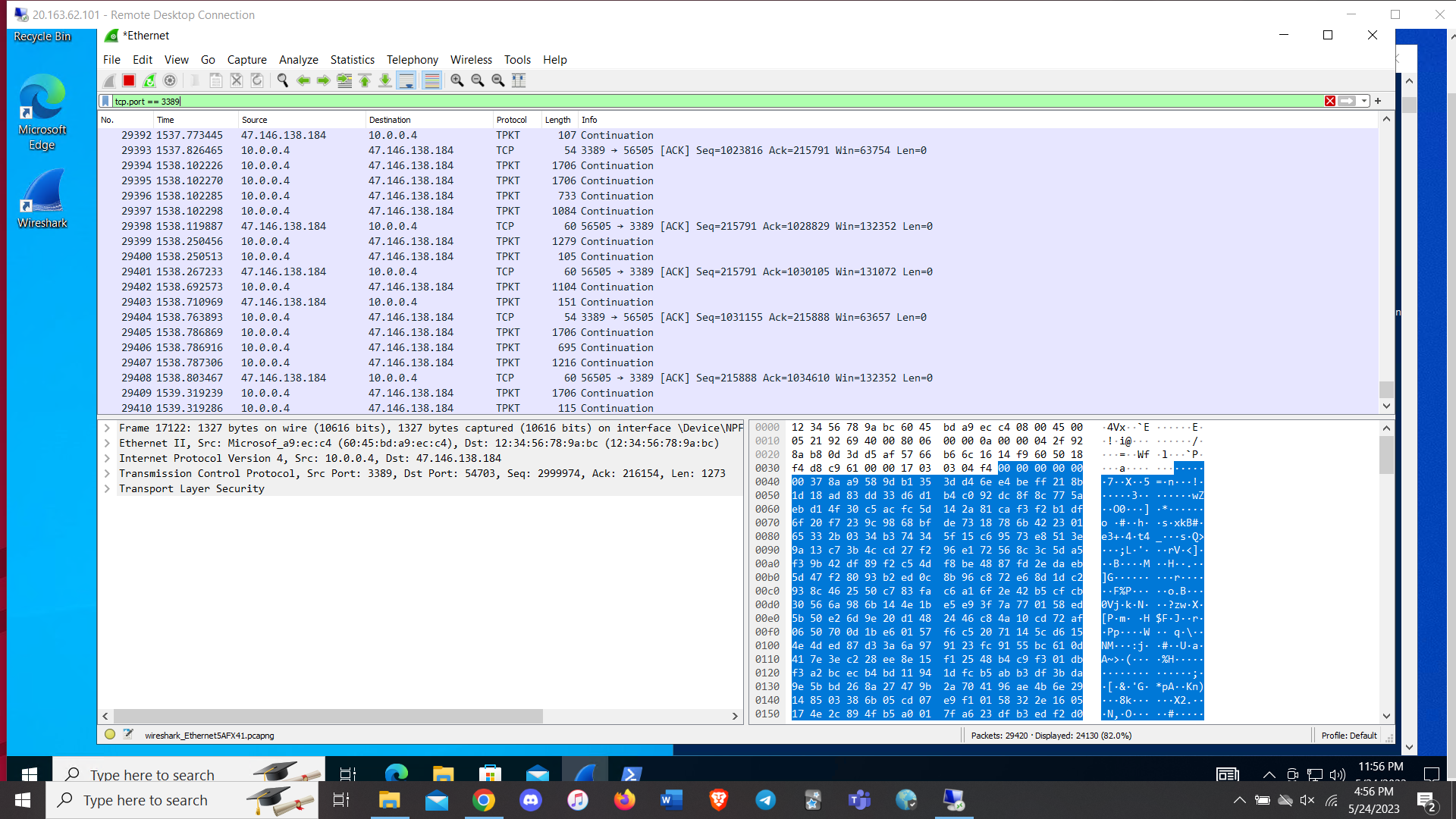1456x819 pixels.
Task: Open the display filter history dropdown
Action: (1364, 101)
